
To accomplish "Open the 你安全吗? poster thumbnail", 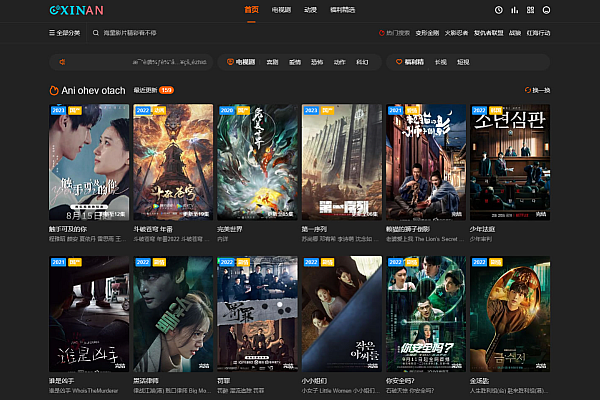I will [x=426, y=314].
